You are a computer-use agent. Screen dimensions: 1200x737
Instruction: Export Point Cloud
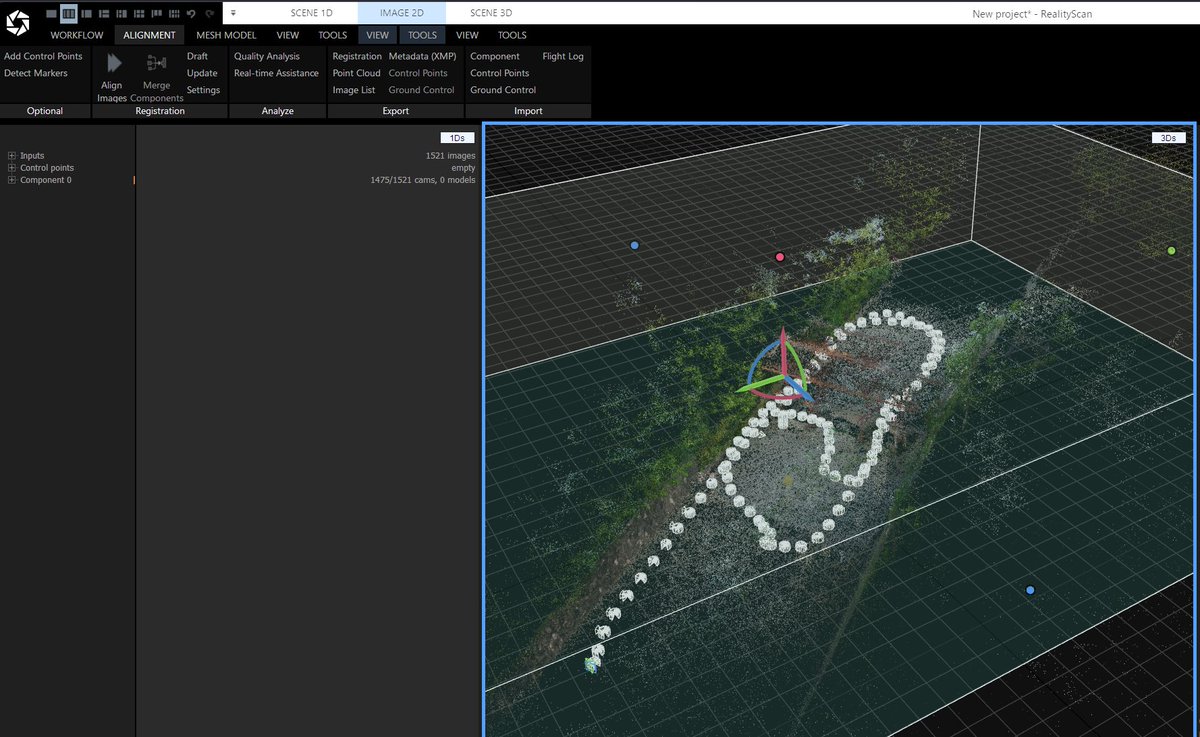click(356, 73)
